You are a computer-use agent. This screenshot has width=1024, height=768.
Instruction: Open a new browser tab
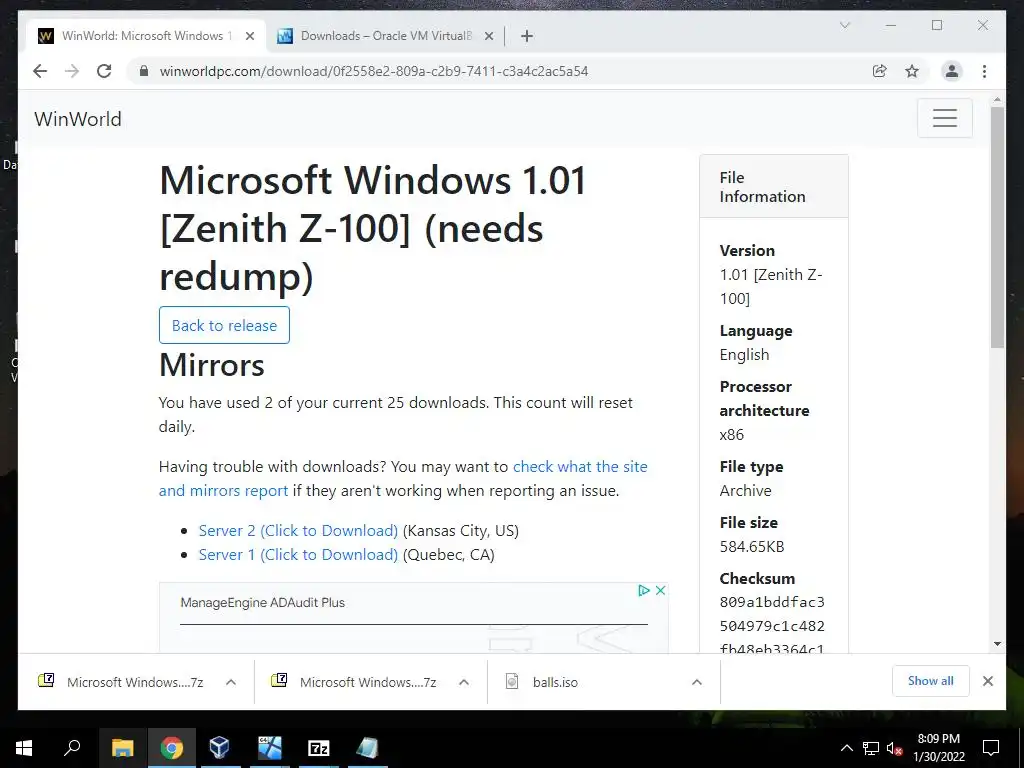(x=527, y=36)
